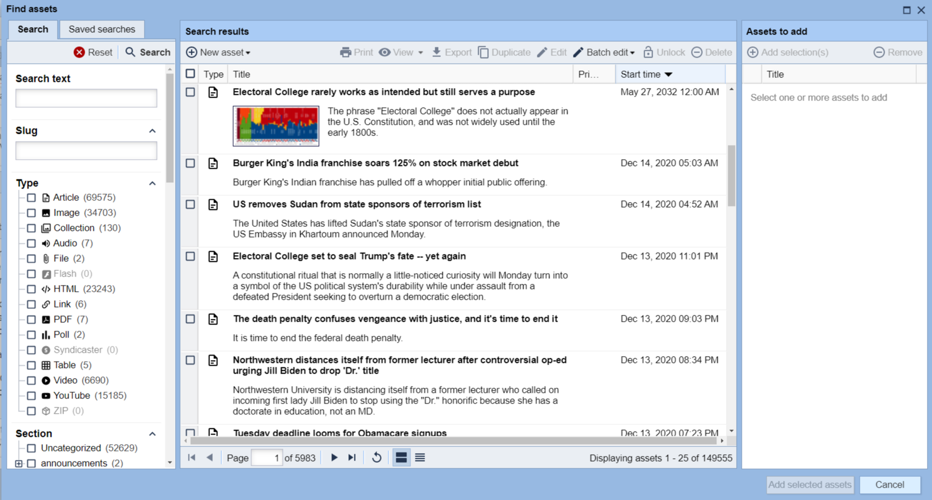
Task: Select the Burger King article checkbox
Action: point(191,163)
